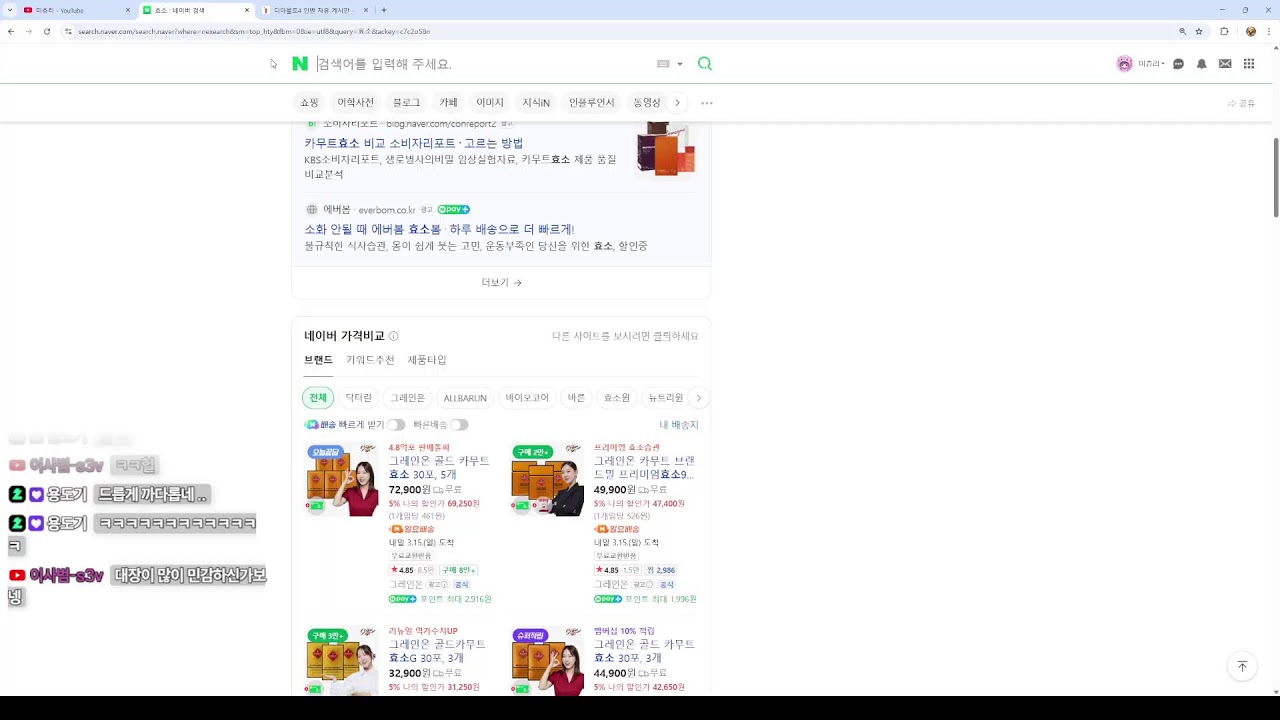The width and height of the screenshot is (1280, 720).
Task: Open the Naver mail envelope icon
Action: [1225, 64]
